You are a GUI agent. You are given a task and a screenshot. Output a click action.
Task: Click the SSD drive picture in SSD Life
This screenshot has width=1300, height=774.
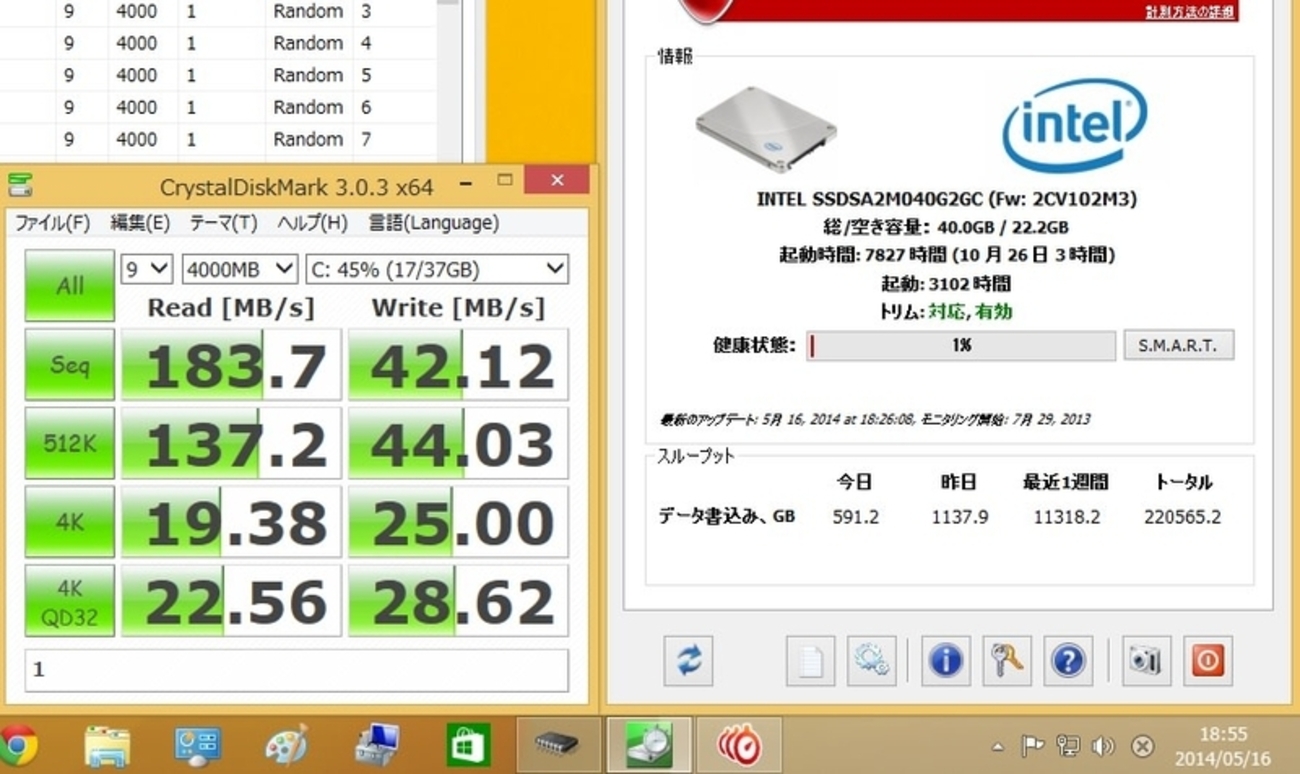(x=766, y=128)
